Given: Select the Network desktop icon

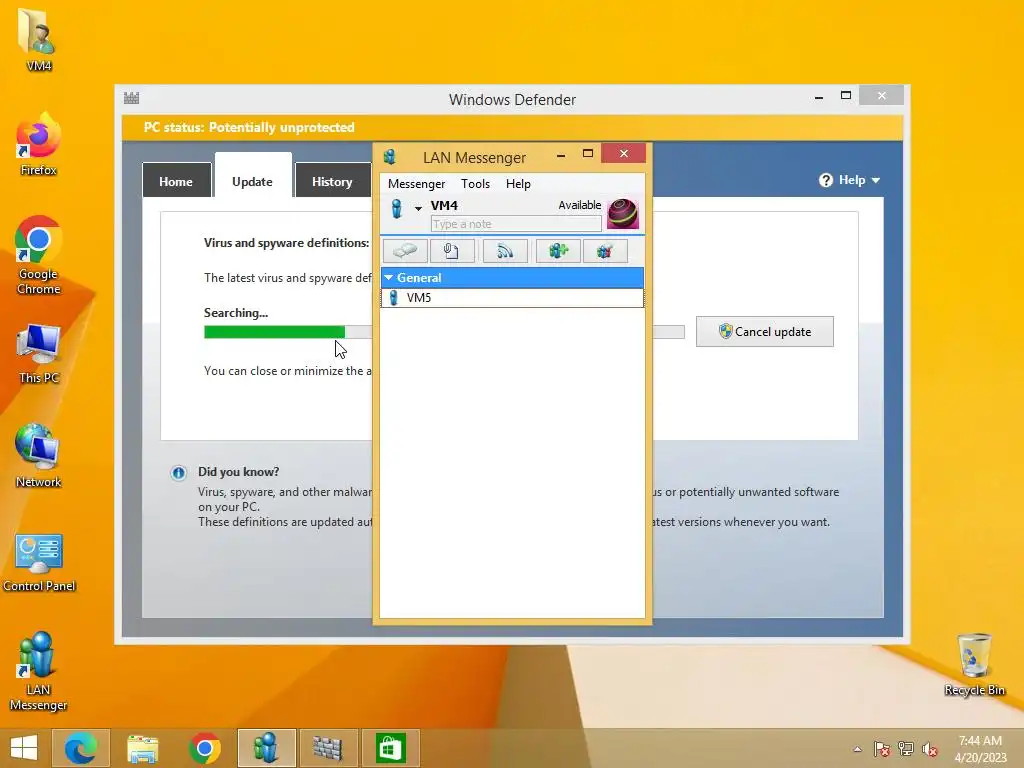Looking at the screenshot, I should pos(38,456).
